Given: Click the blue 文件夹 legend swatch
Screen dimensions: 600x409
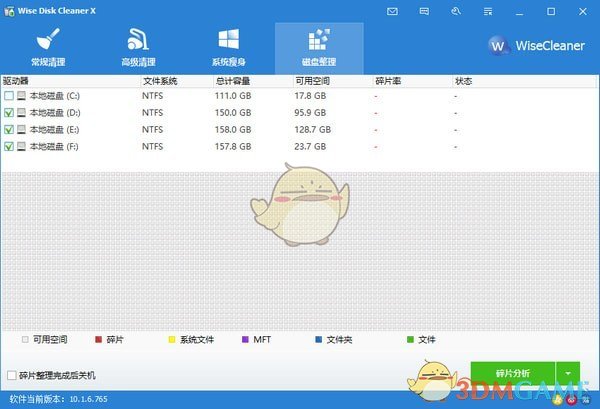Looking at the screenshot, I should [x=318, y=339].
